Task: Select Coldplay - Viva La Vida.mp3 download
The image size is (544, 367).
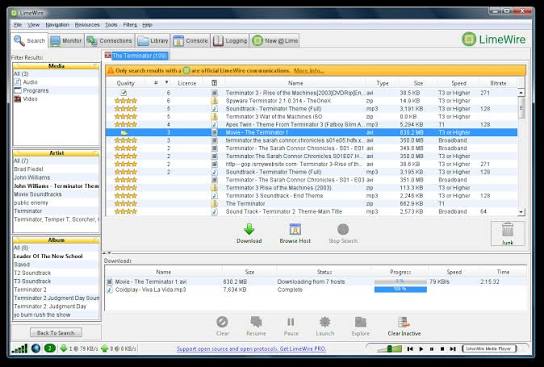Action: click(315, 290)
